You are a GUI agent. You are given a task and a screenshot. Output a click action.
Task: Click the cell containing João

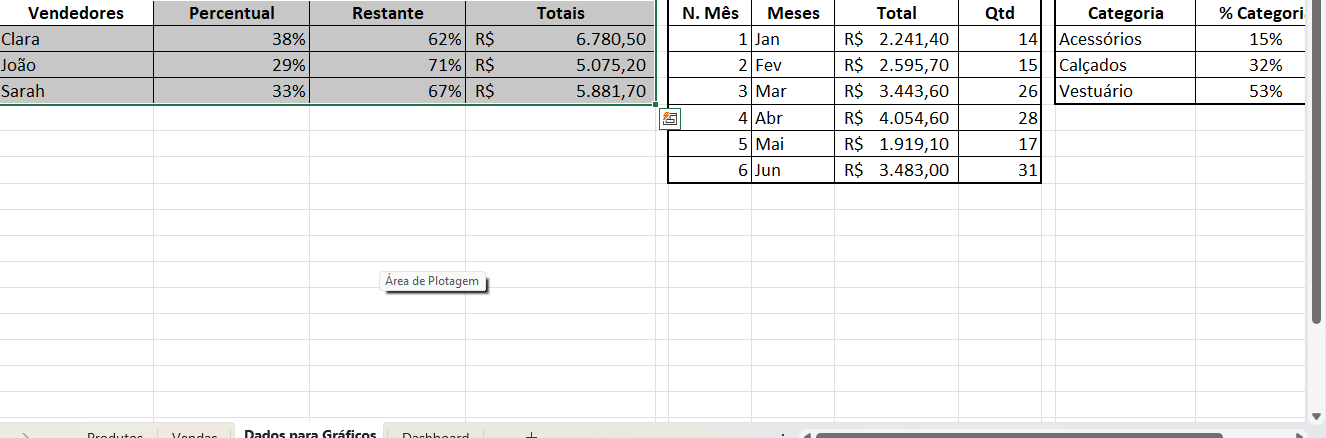coord(77,65)
